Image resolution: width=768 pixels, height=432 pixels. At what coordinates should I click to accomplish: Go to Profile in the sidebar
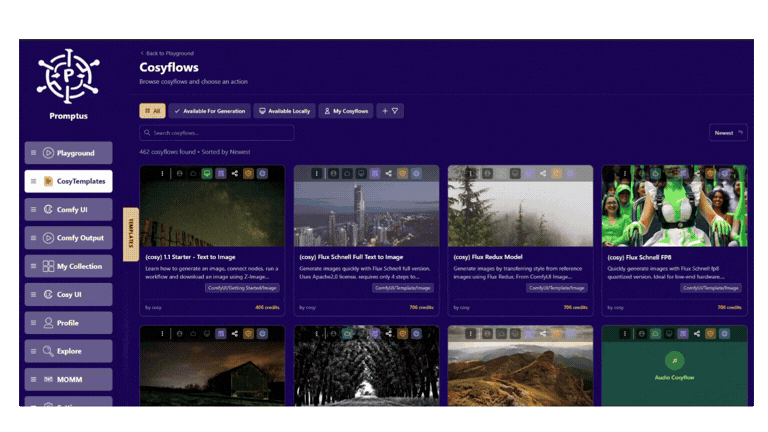69,323
